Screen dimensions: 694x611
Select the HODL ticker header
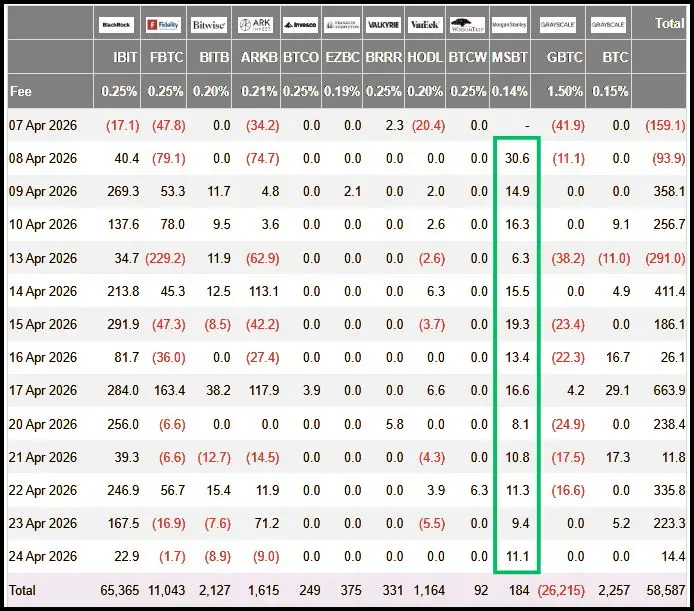(425, 57)
